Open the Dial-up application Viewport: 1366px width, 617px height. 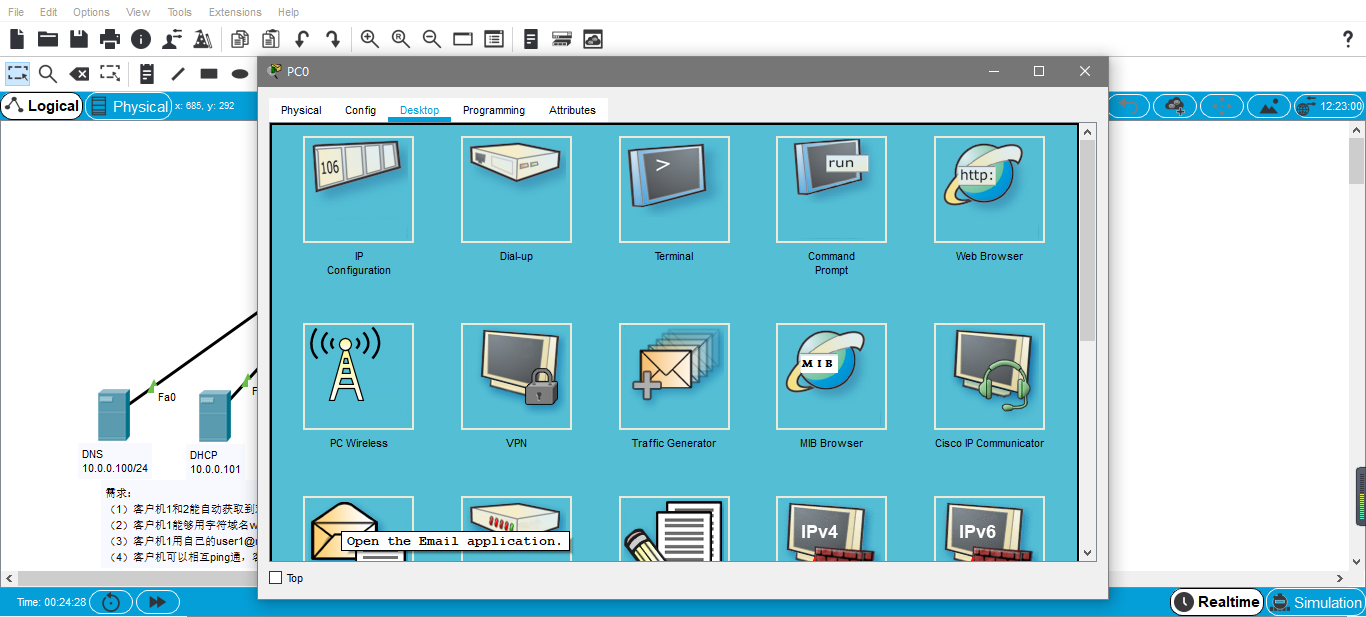(x=516, y=190)
